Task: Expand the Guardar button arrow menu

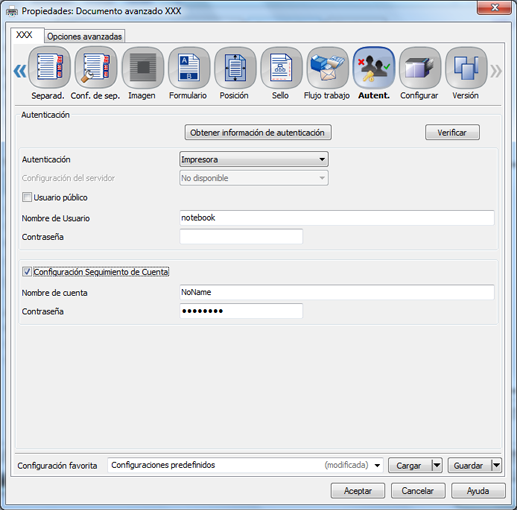Action: (496, 465)
